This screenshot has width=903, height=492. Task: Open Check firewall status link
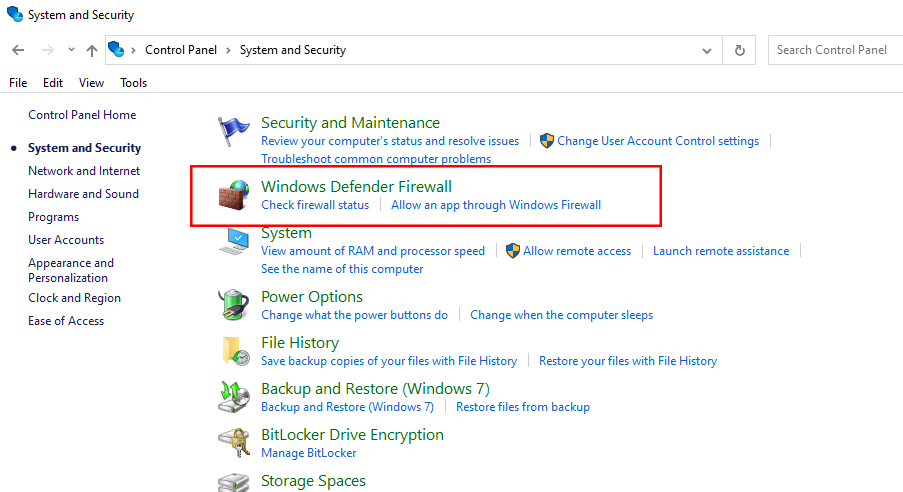point(315,205)
